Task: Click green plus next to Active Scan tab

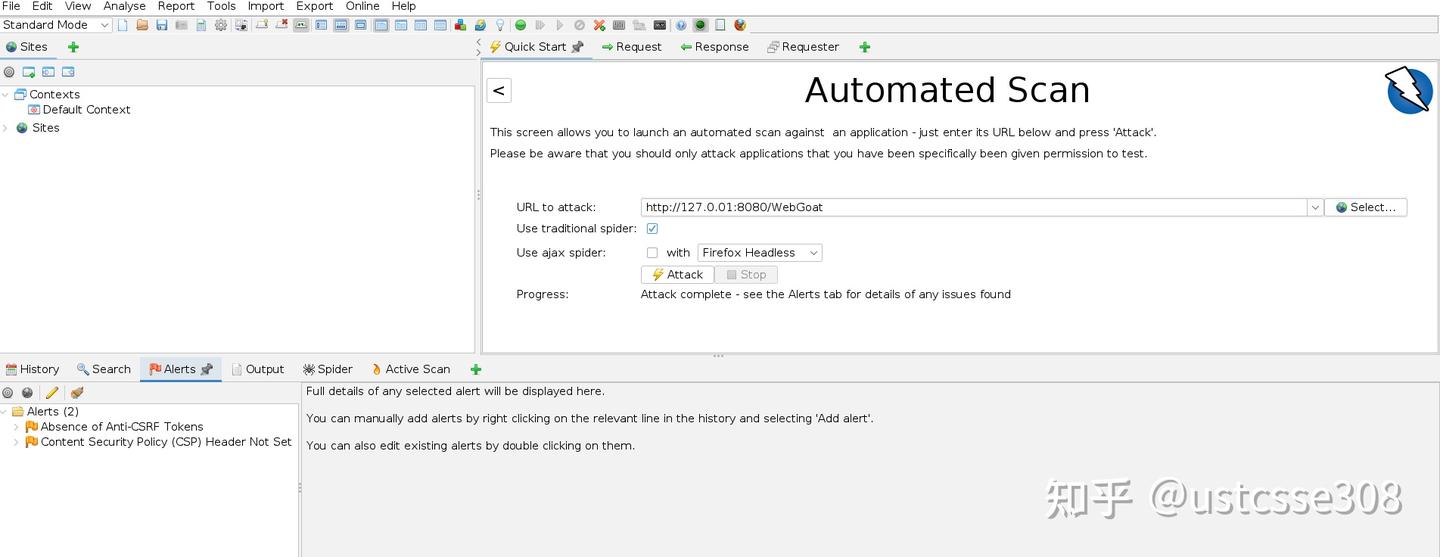Action: [476, 369]
